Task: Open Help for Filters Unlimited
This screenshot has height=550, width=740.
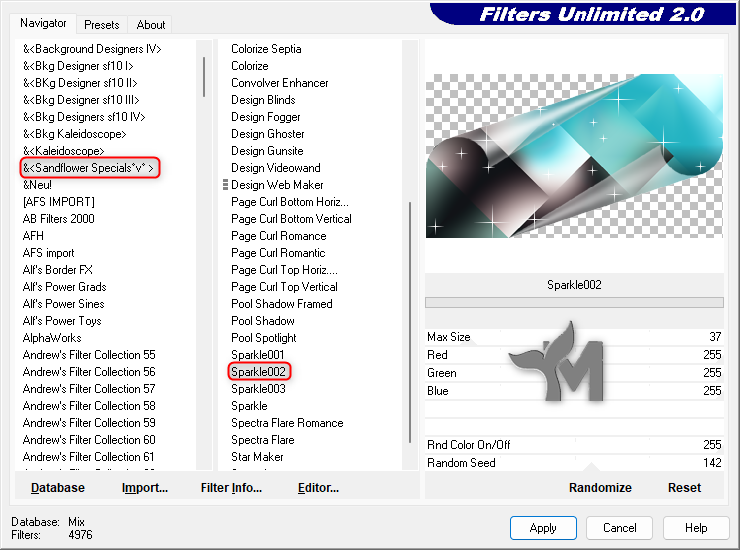Action: [696, 528]
